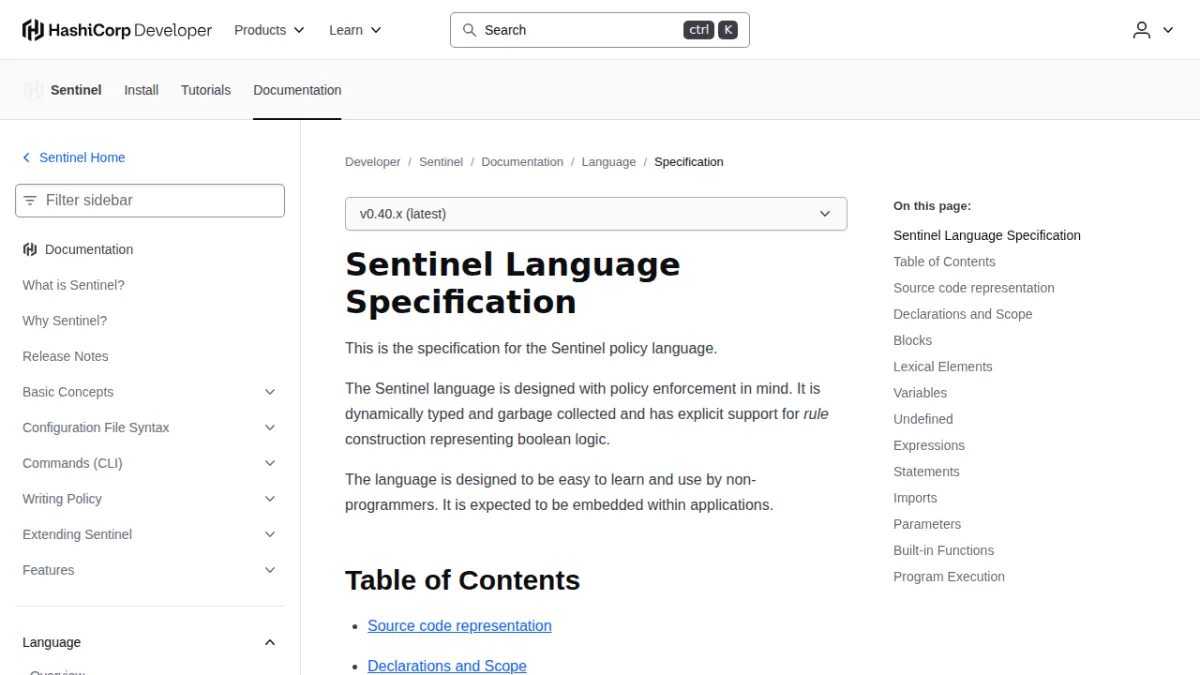Open Why Sentinel? sidebar page

click(x=65, y=321)
